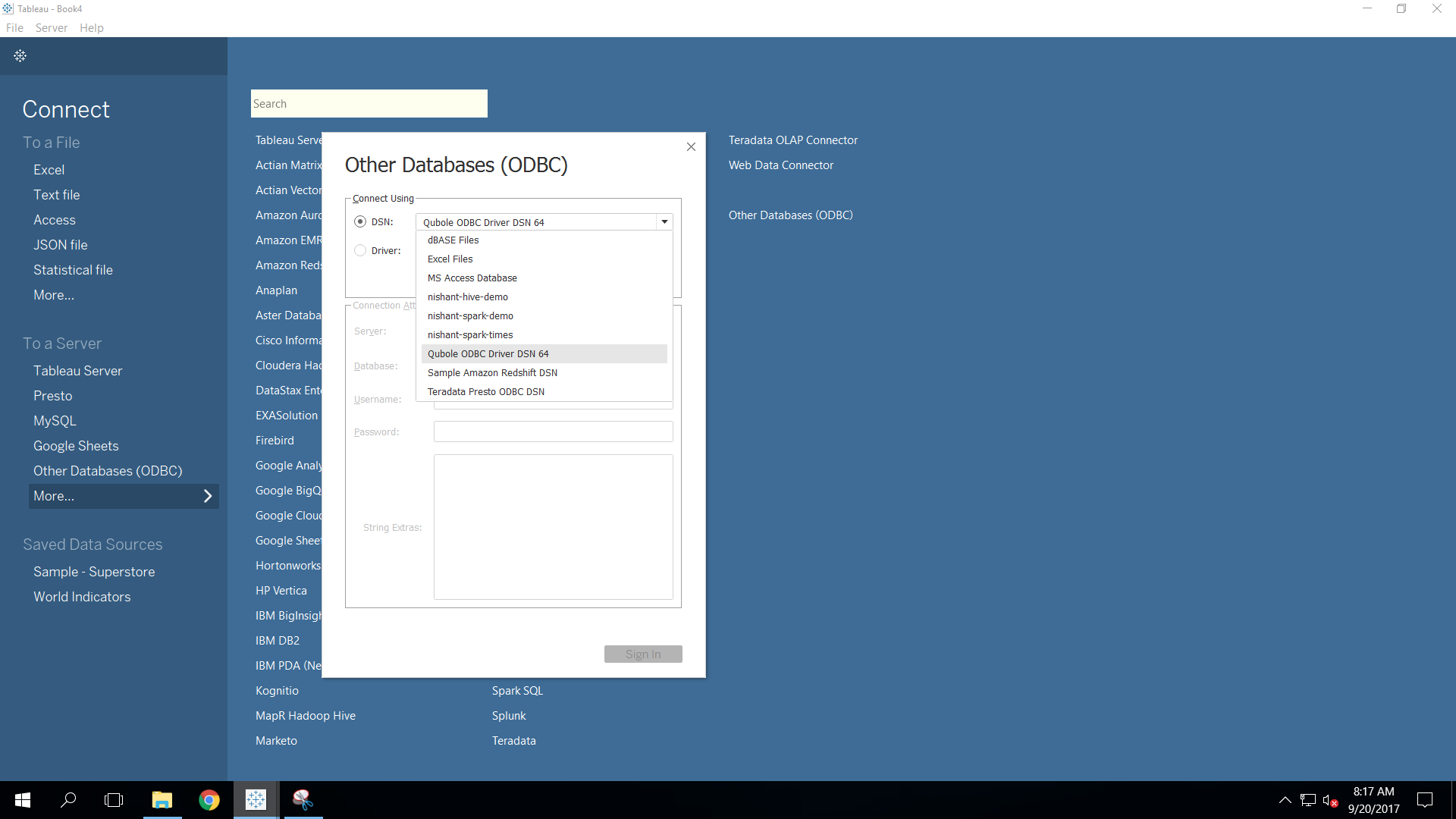This screenshot has height=819, width=1456.
Task: Connect to a Statistical file
Action: 73,270
